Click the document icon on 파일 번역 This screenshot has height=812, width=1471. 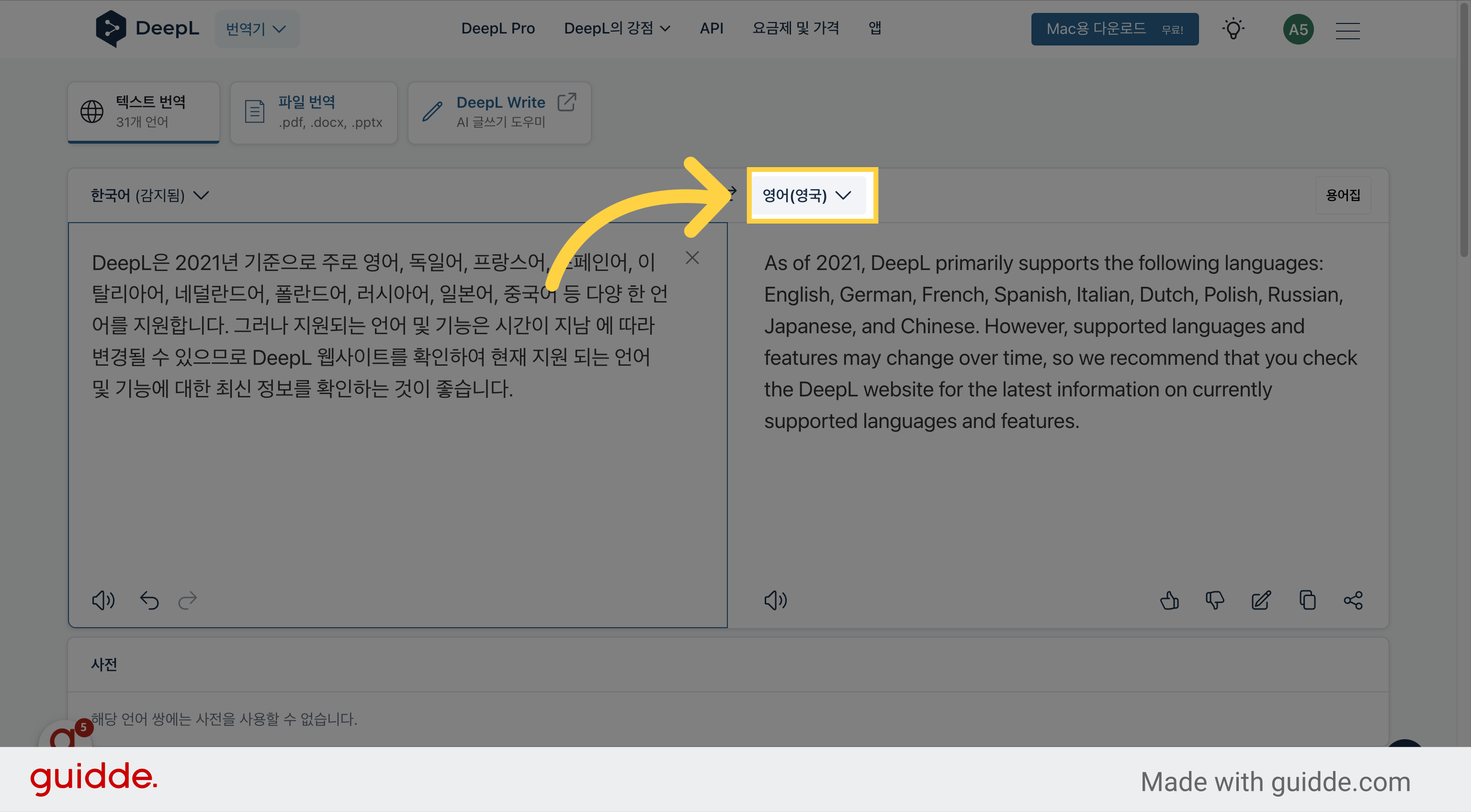pos(255,112)
